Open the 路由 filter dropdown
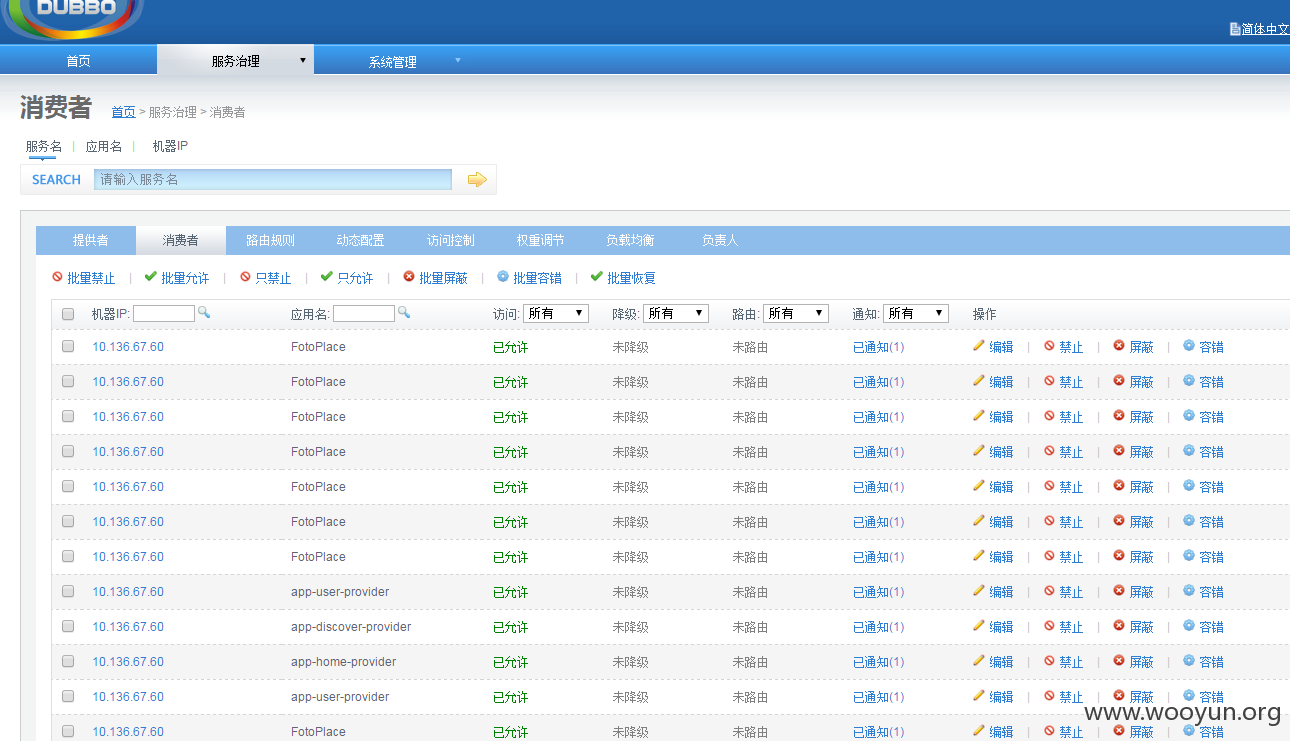Screen dimensions: 1290x741 796,313
